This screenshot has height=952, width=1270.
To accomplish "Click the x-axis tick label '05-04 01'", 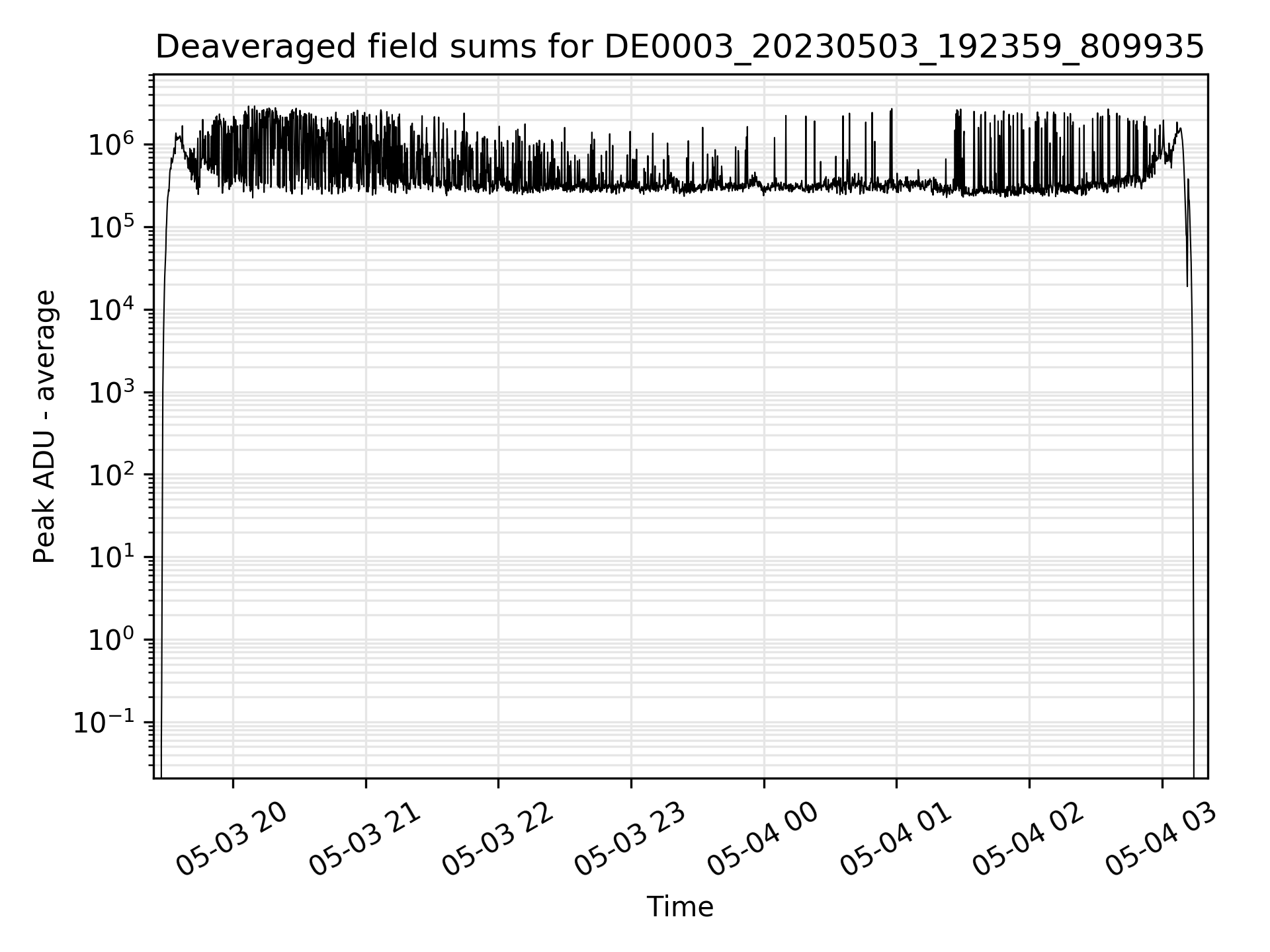I will point(896,840).
